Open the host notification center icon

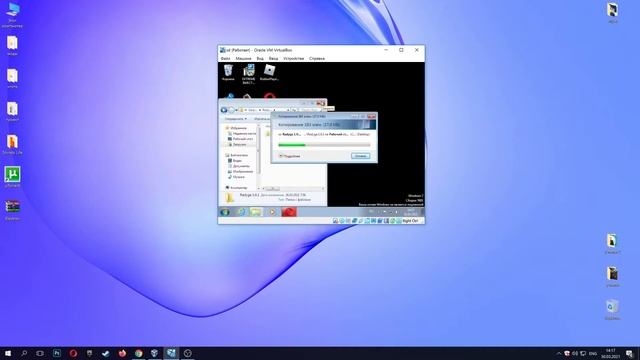coord(629,353)
